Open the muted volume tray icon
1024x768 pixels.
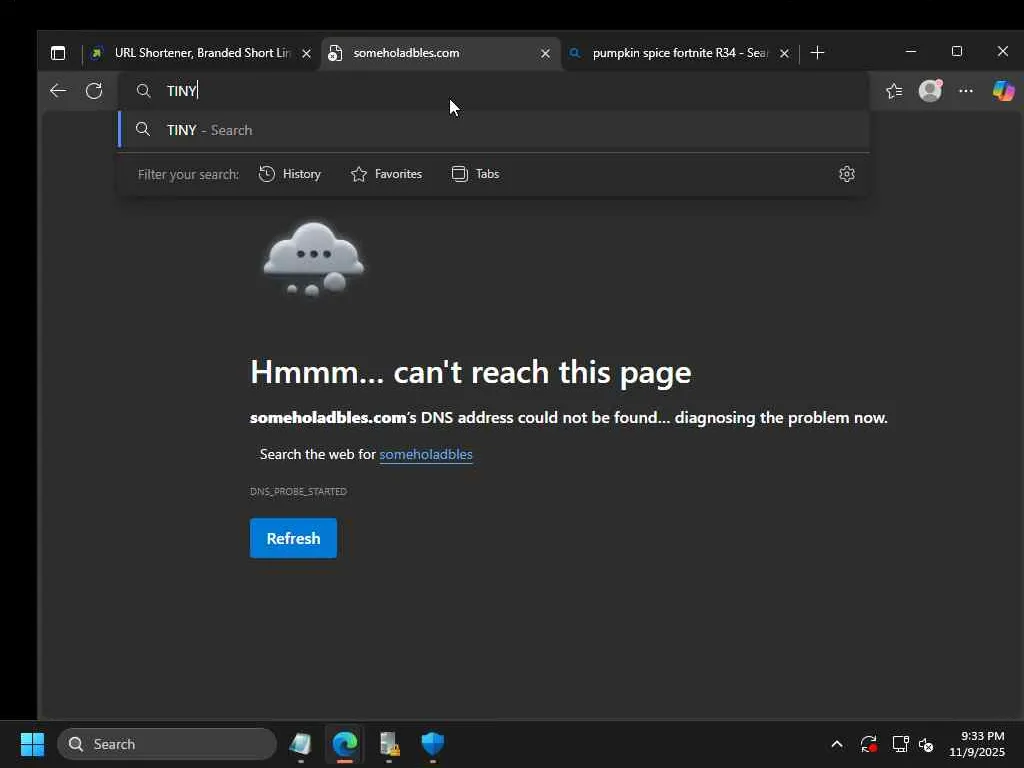tap(926, 744)
